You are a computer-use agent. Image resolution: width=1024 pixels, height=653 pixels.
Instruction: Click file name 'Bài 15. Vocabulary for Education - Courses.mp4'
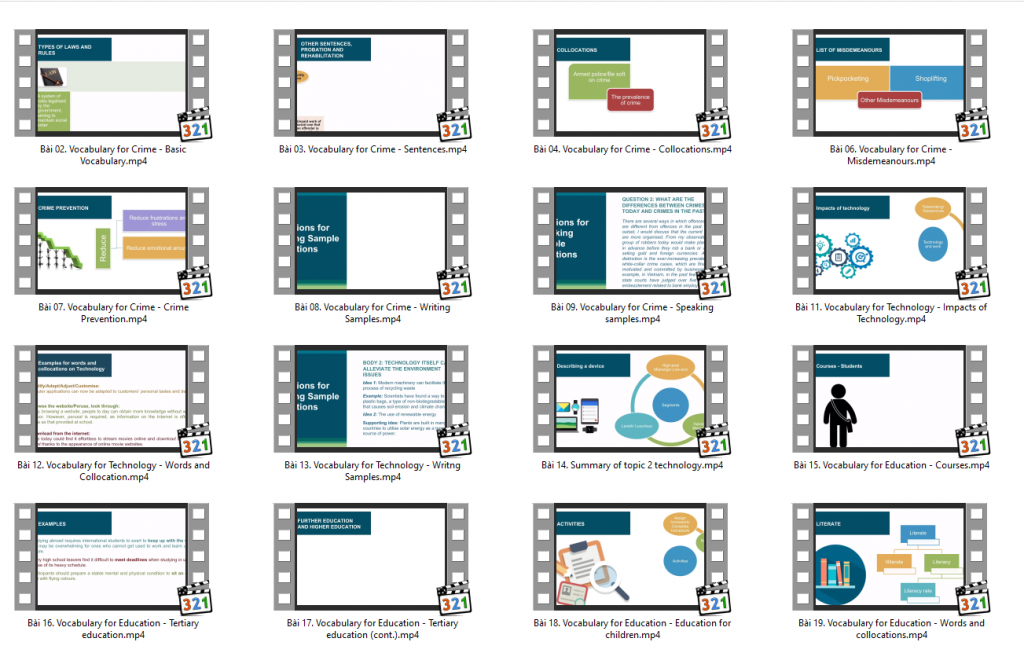pyautogui.click(x=890, y=465)
